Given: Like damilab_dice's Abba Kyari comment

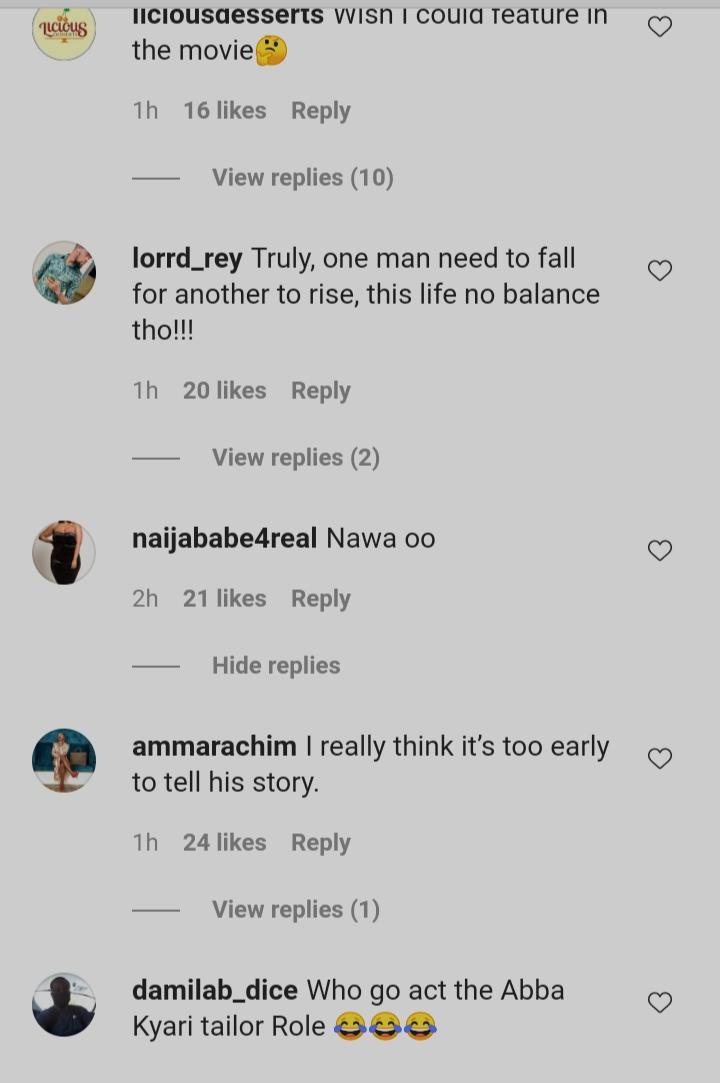Looking at the screenshot, I should tap(660, 1002).
